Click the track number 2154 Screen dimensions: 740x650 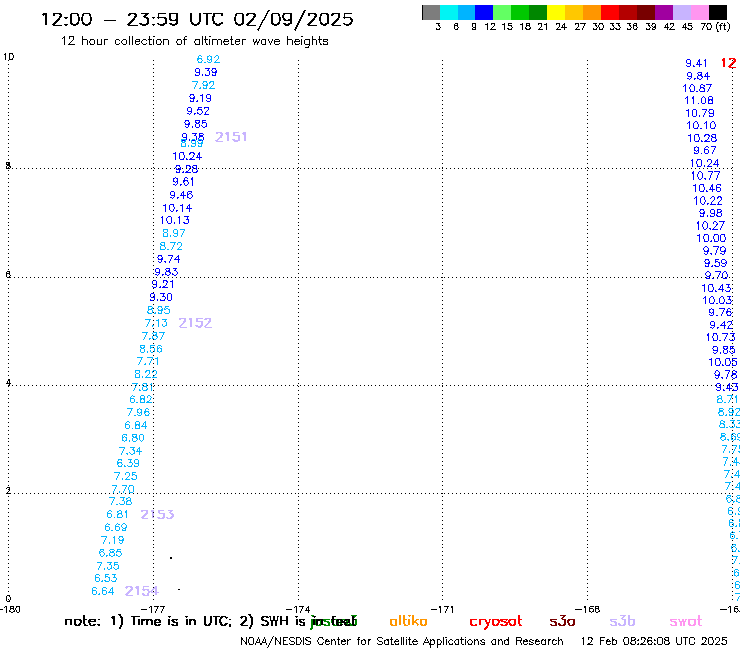coord(142,591)
